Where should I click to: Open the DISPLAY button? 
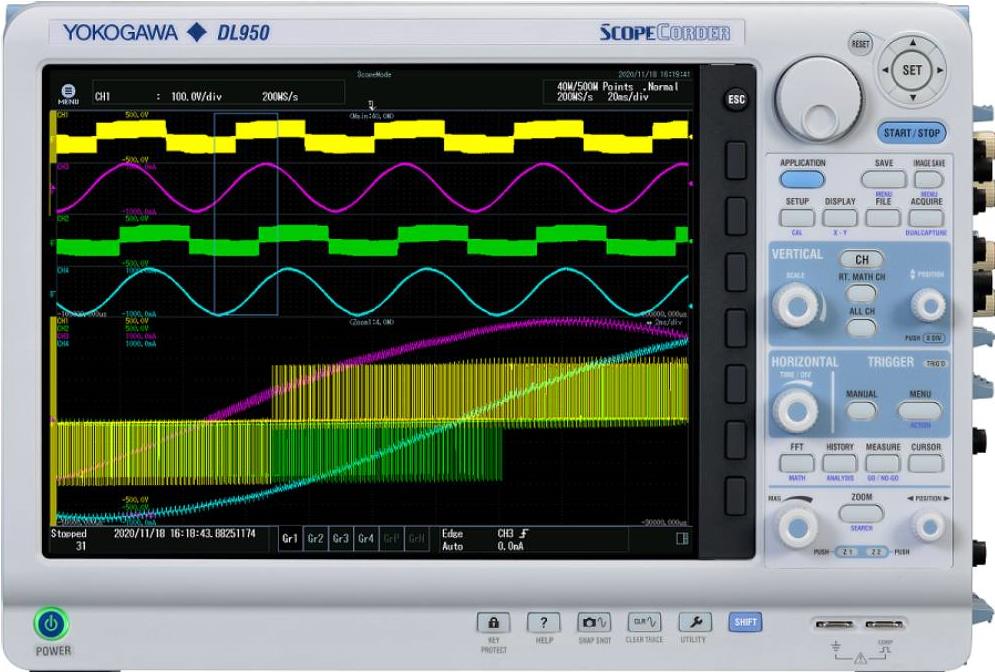pos(840,218)
